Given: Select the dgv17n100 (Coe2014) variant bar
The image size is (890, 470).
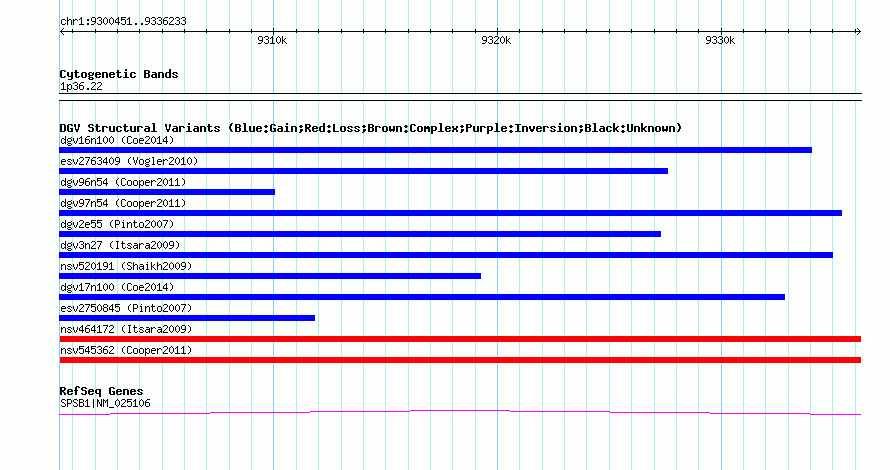Looking at the screenshot, I should coord(422,297).
